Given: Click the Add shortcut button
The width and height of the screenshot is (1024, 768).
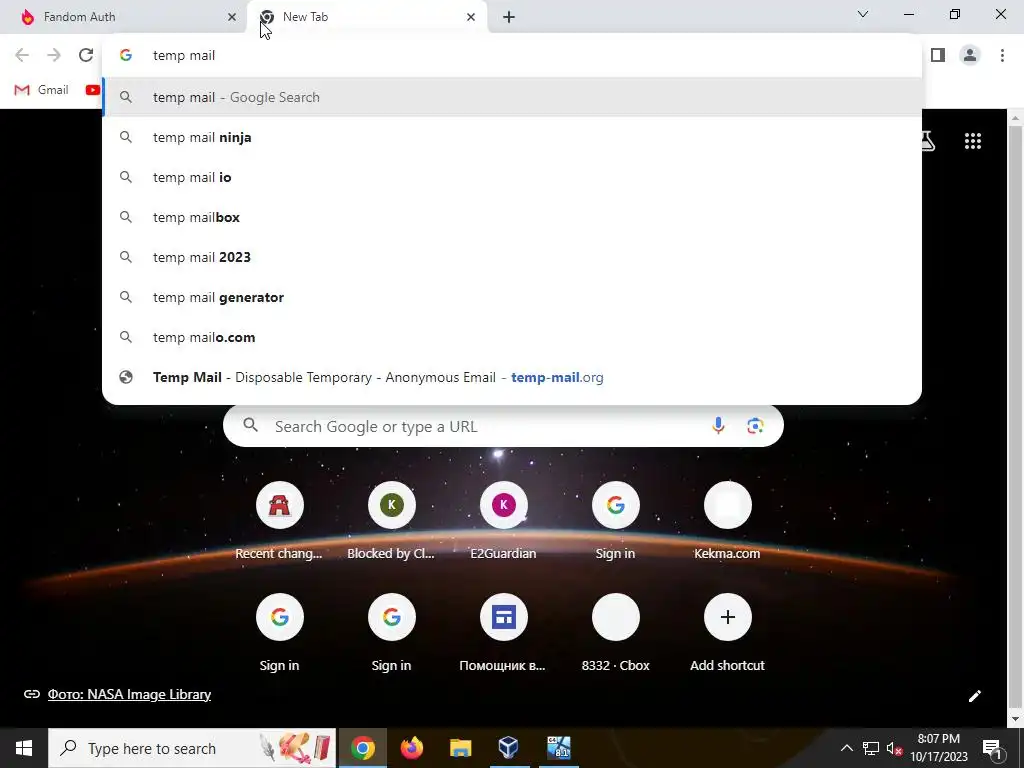Looking at the screenshot, I should [x=728, y=633].
